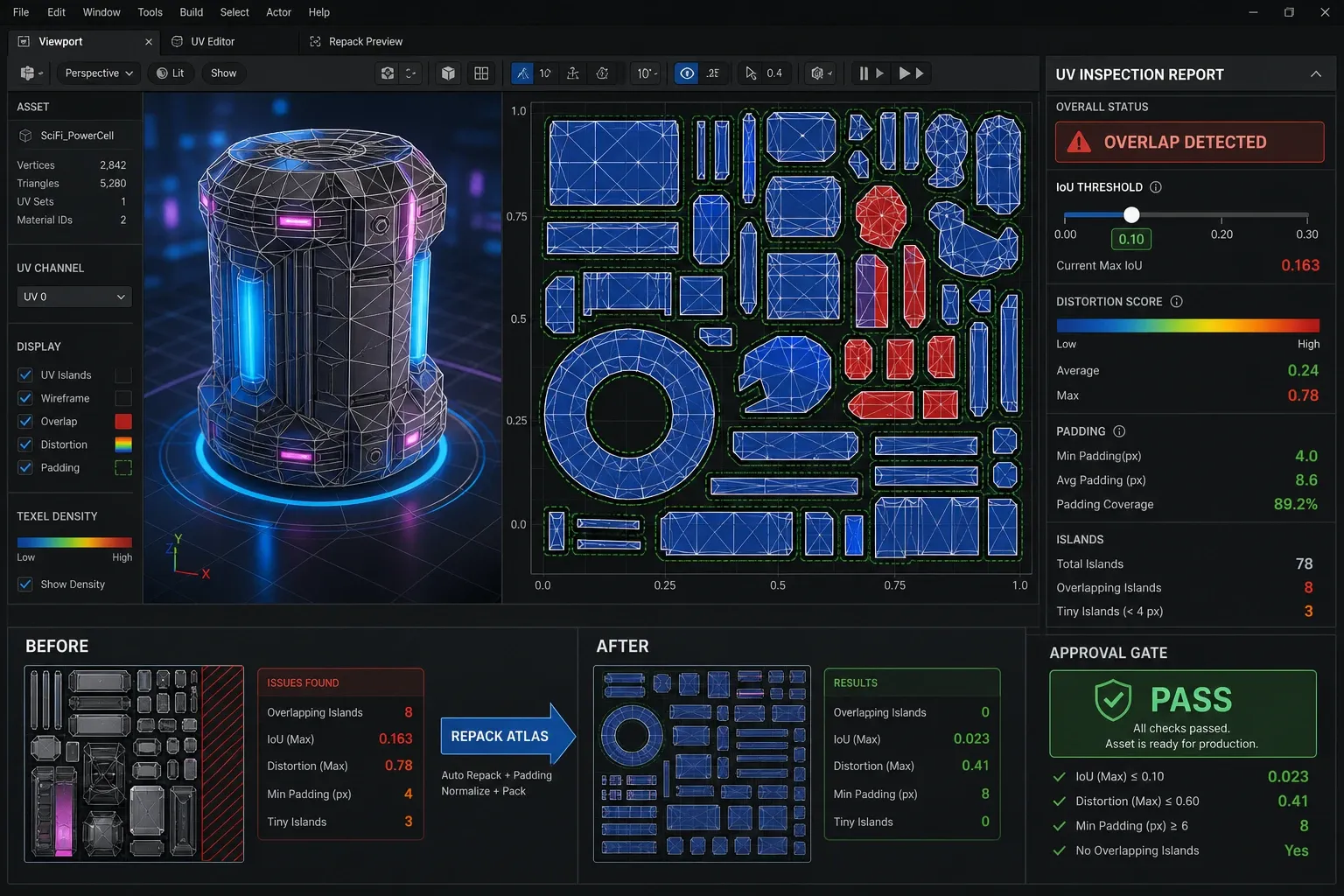
Task: Click the highlighted blue eye icon in toolbar
Action: click(x=687, y=73)
